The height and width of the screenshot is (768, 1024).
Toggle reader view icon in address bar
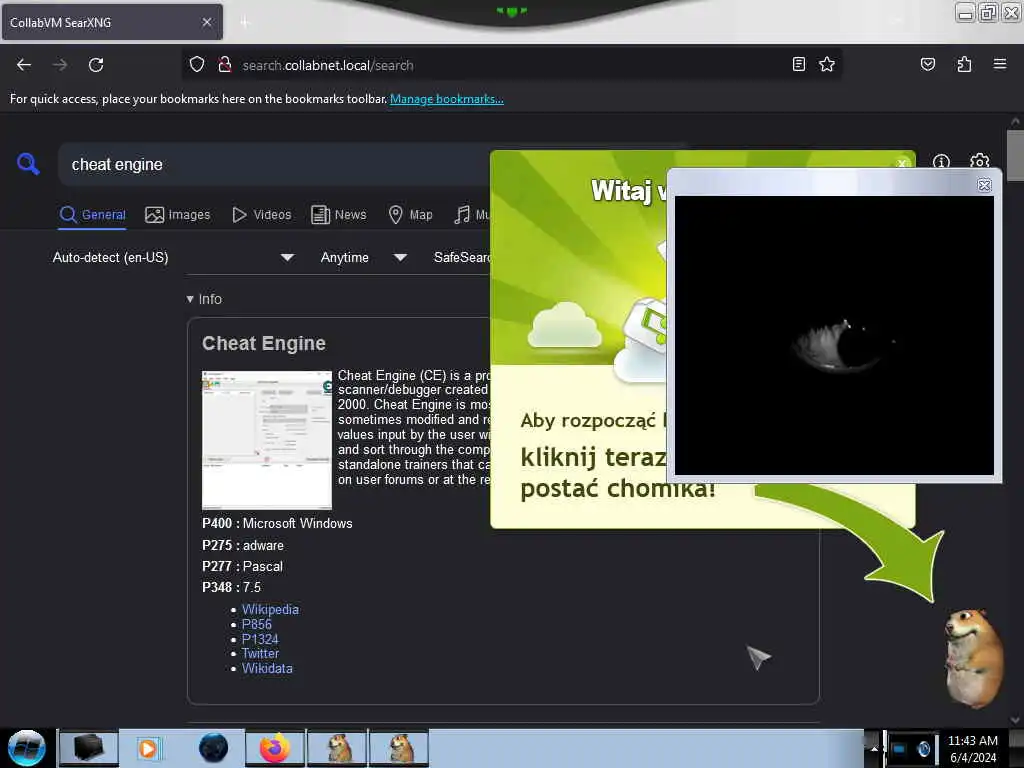click(x=799, y=64)
